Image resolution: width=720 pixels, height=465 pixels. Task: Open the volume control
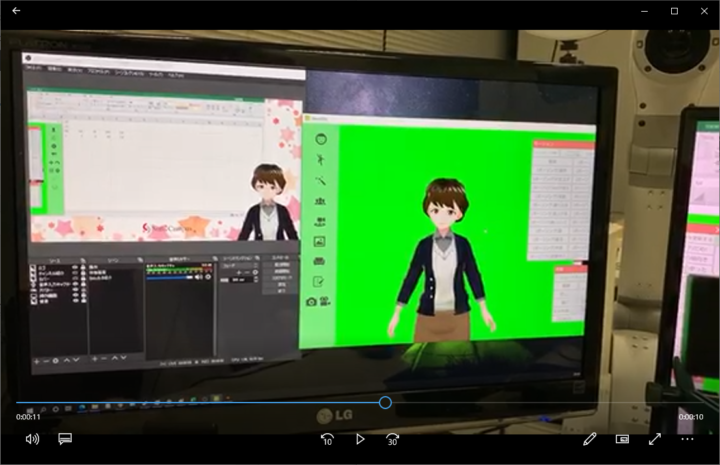pyautogui.click(x=32, y=439)
